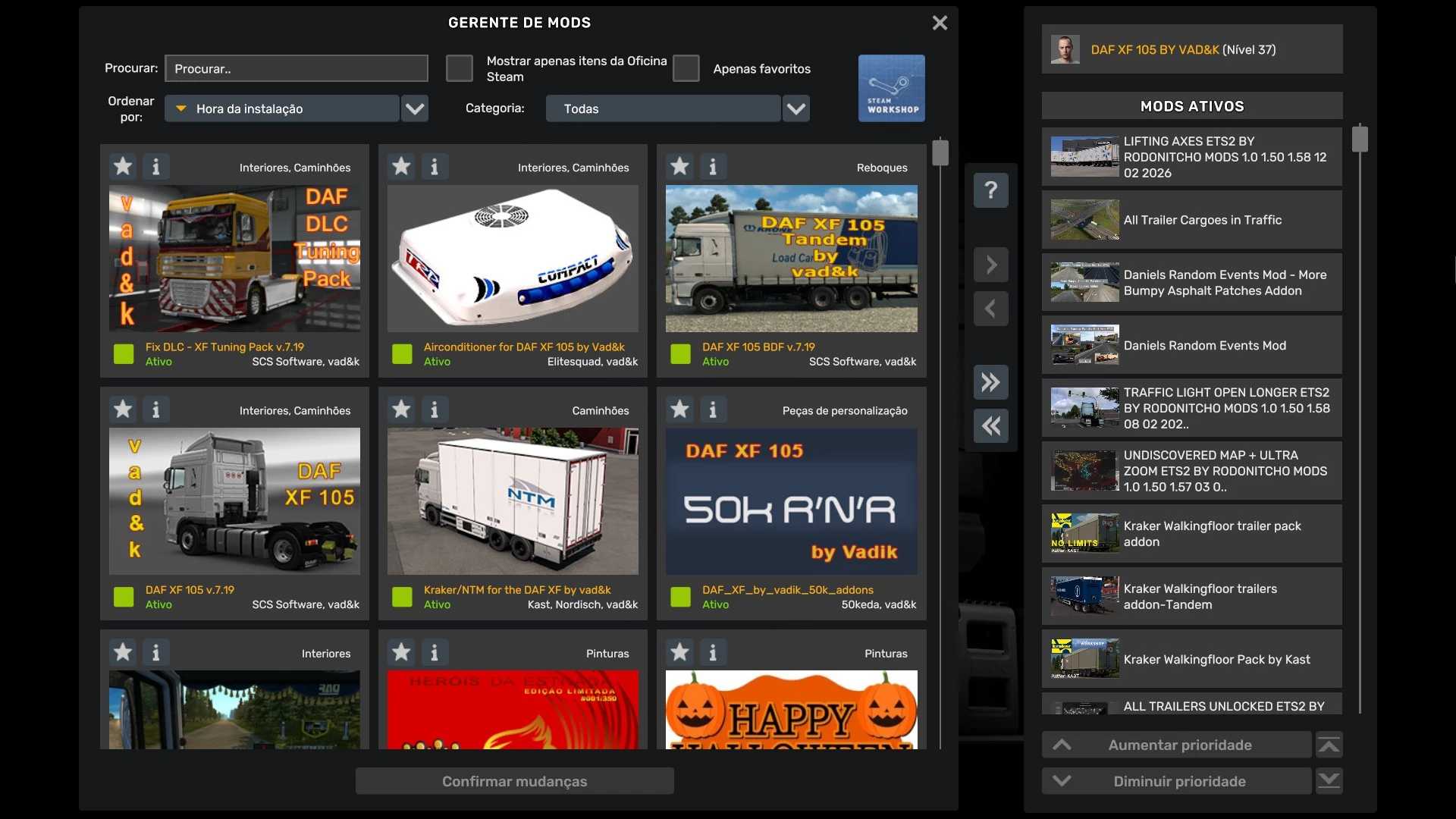Favorite the Fix DLC XF Tuning Pack mod
Image resolution: width=1456 pixels, height=819 pixels.
[x=123, y=166]
